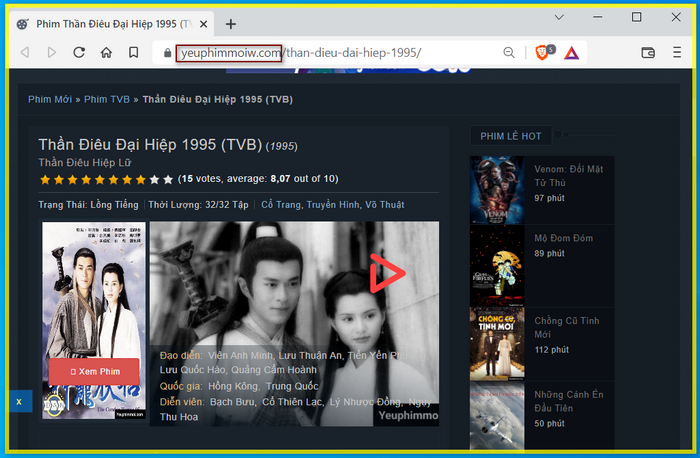Image resolution: width=700 pixels, height=458 pixels.
Task: Open Brave Shields lion icon
Action: (542, 53)
